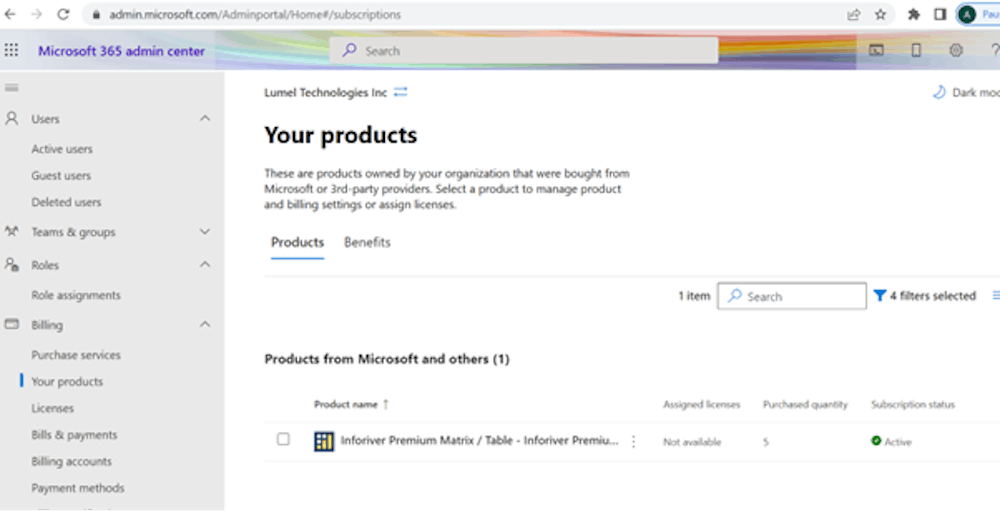This screenshot has height=512, width=1000.
Task: Expand the Teams & groups chevron
Action: tap(205, 231)
